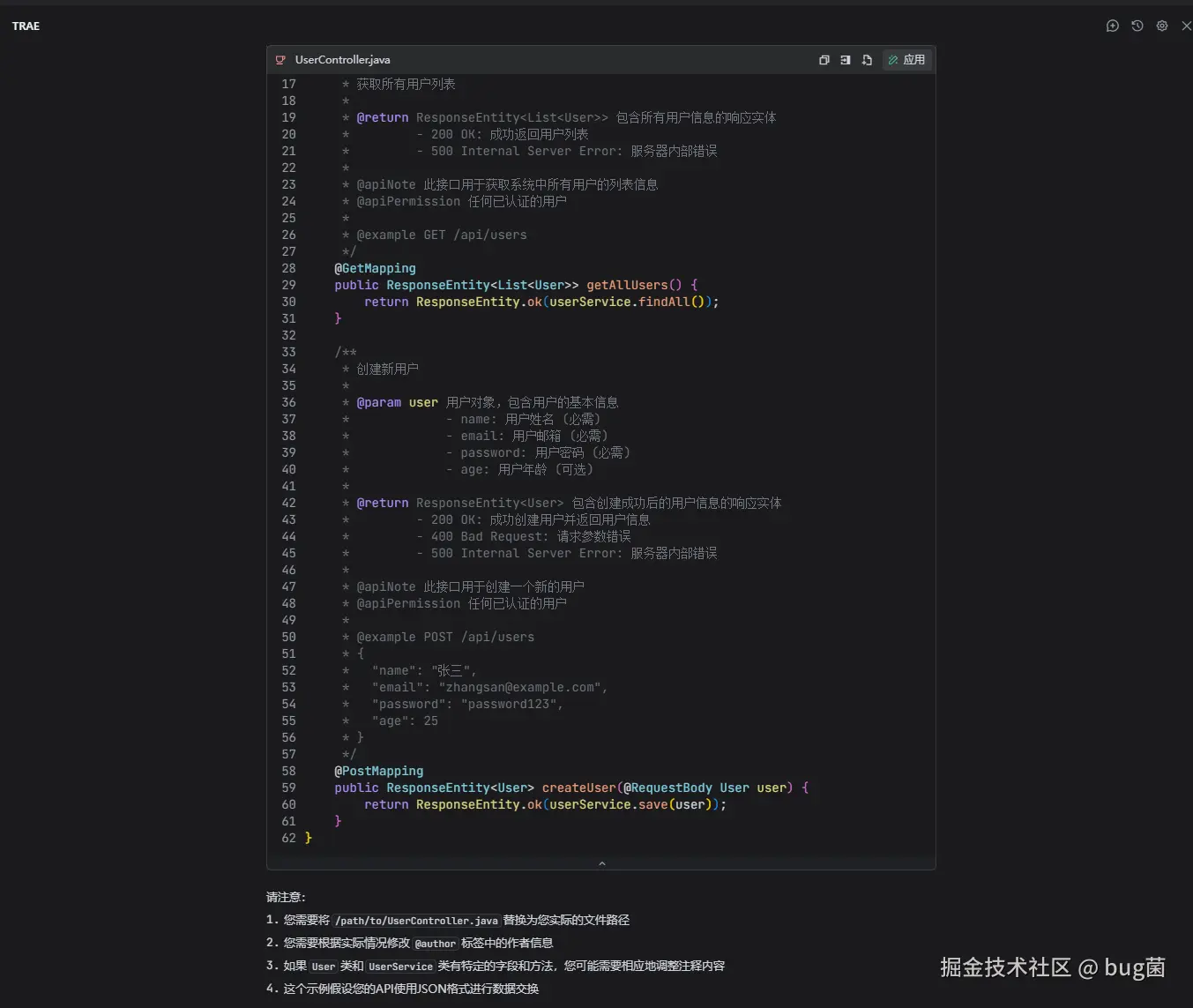
Task: Click the zhangsan@example.com email line
Action: [x=474, y=687]
